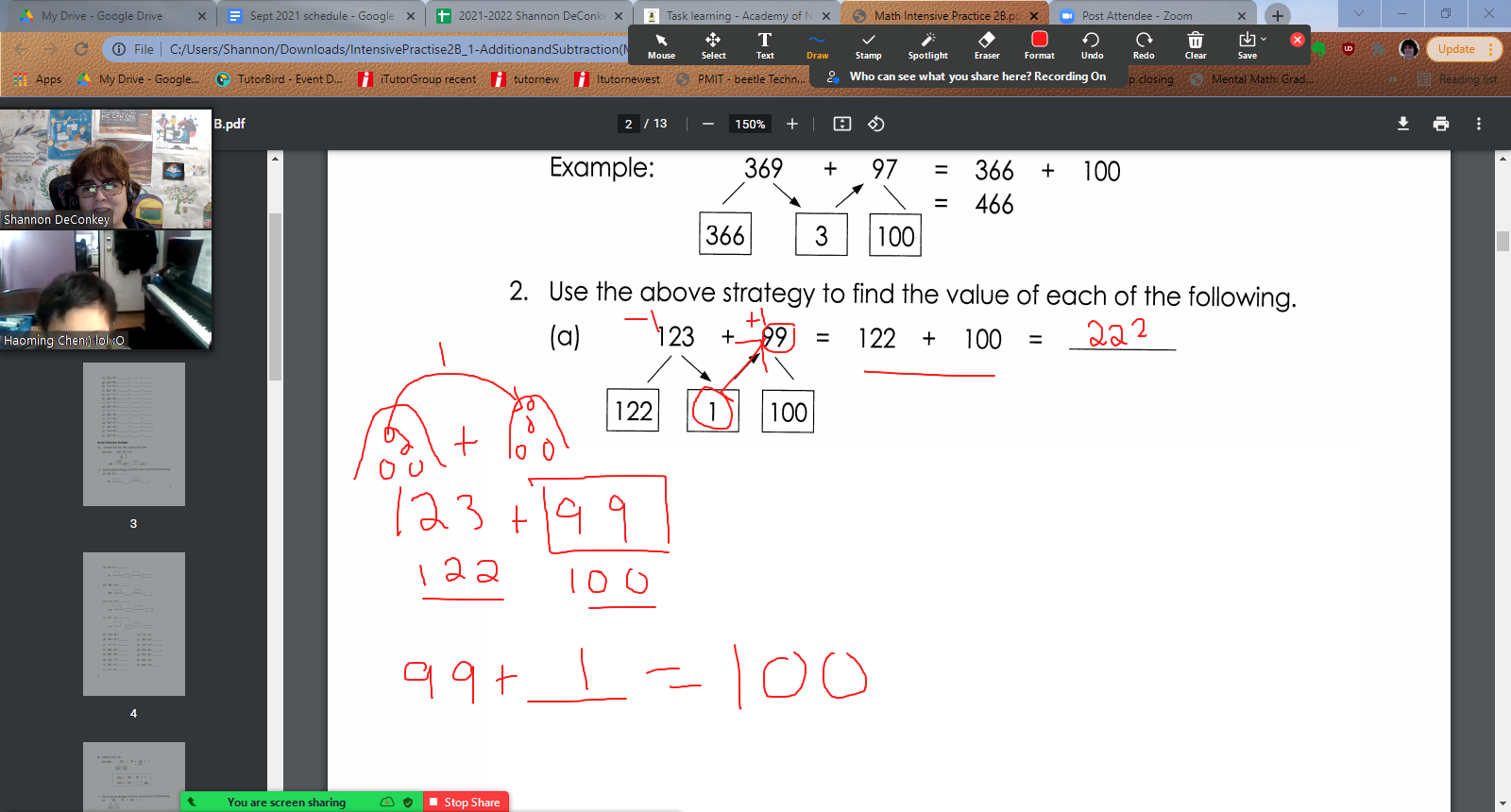Click the You are screen sharing indicator
1511x812 pixels.
pyautogui.click(x=286, y=802)
